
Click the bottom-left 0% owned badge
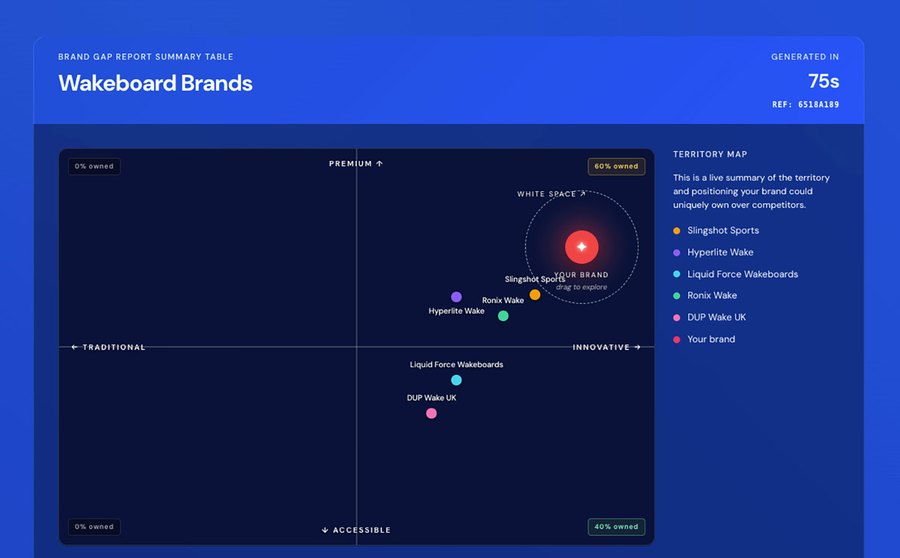[94, 526]
